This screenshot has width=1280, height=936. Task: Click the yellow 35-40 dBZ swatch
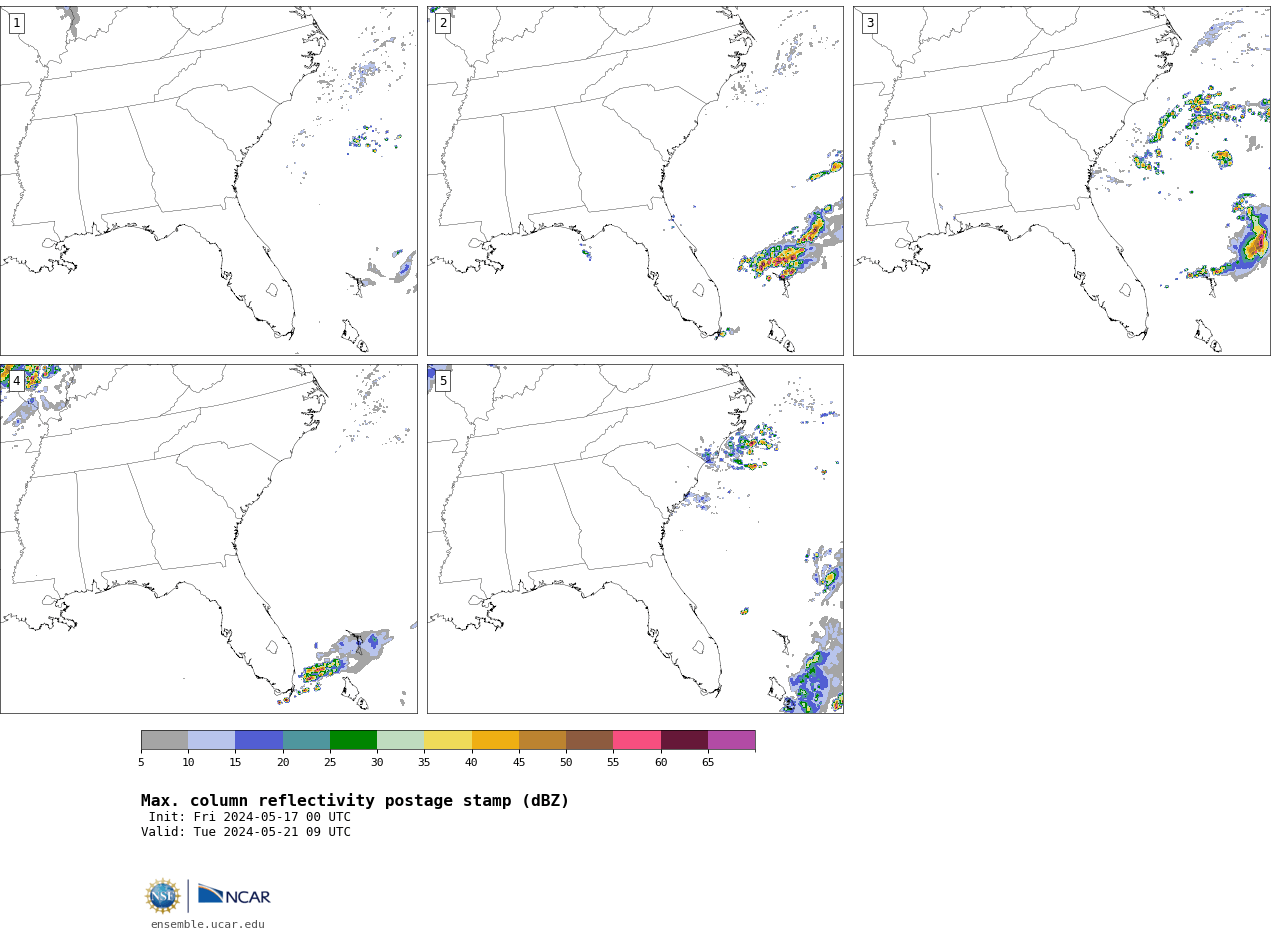click(x=448, y=740)
